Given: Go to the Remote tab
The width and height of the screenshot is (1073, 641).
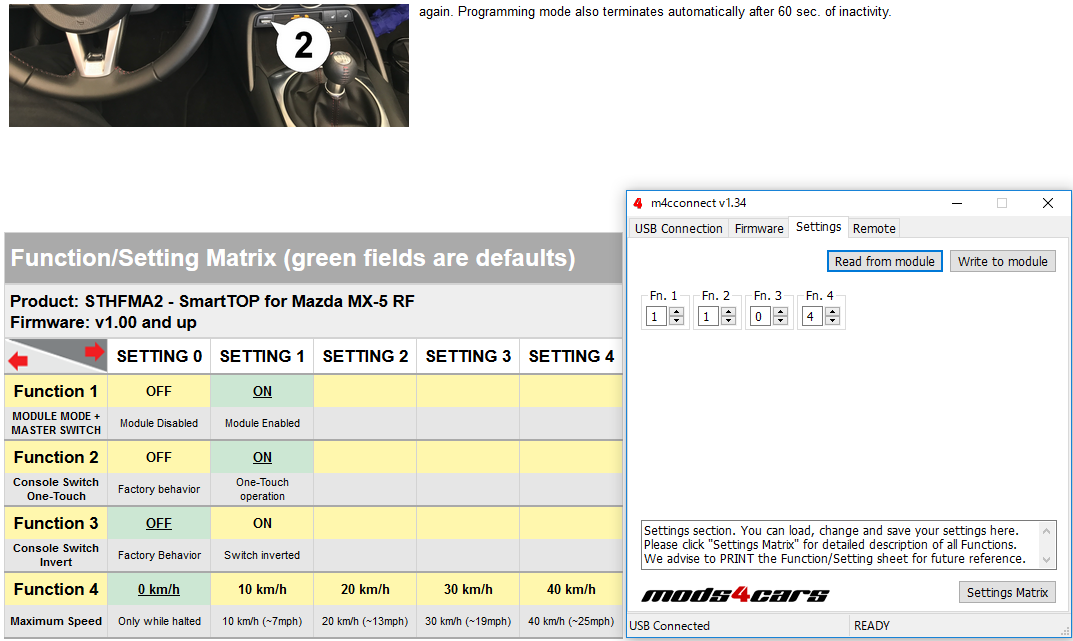Looking at the screenshot, I should coord(874,228).
